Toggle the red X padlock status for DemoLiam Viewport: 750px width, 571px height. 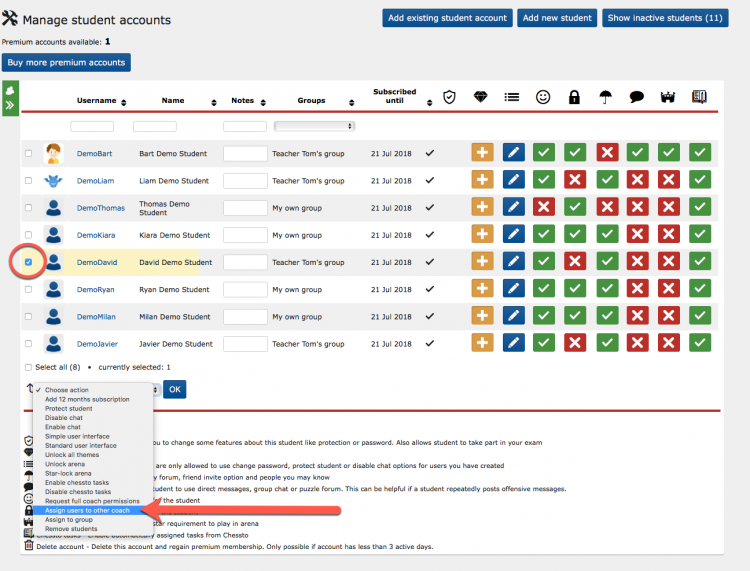pyautogui.click(x=574, y=180)
